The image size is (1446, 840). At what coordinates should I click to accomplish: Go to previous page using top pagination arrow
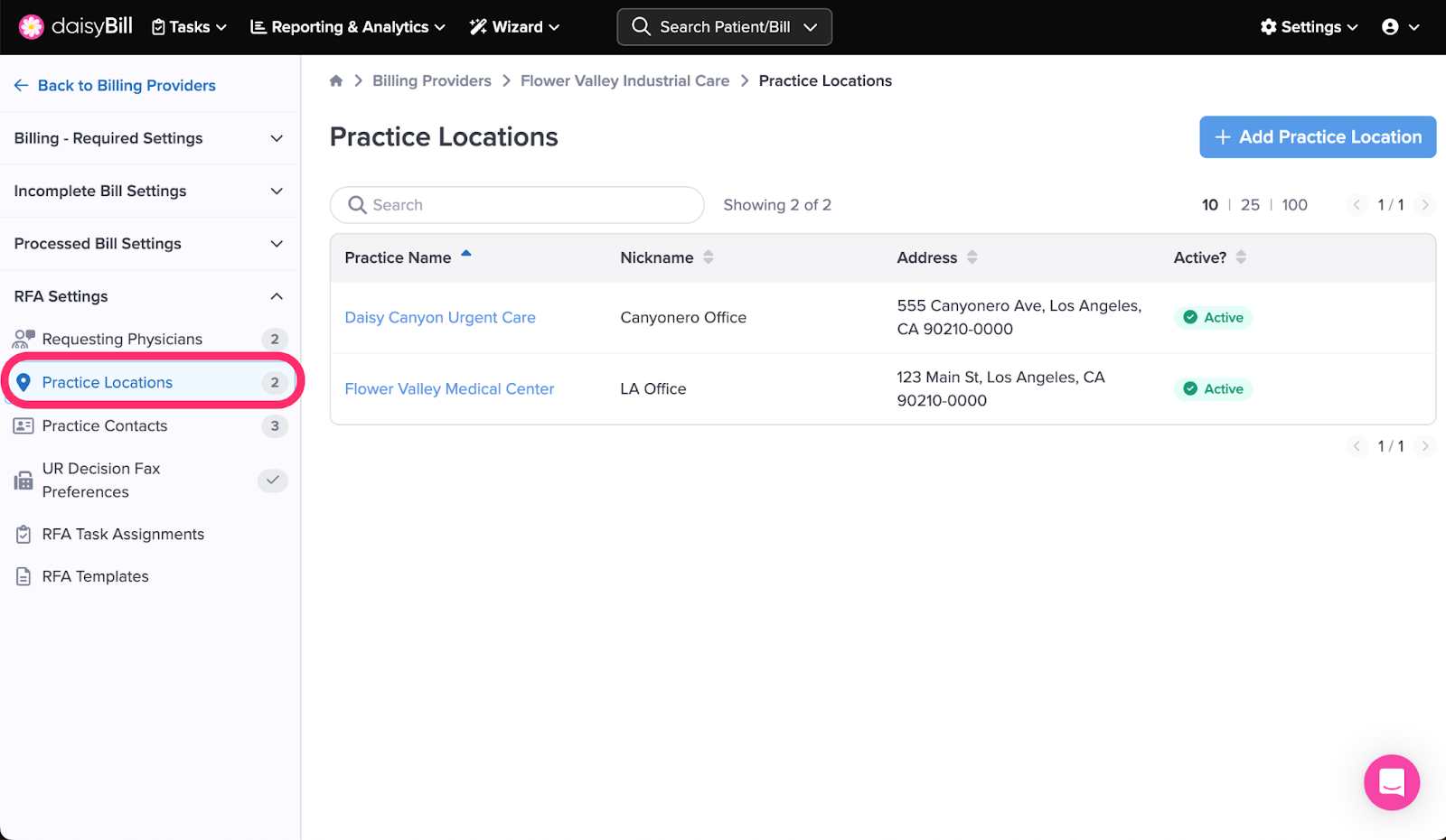(x=1357, y=205)
